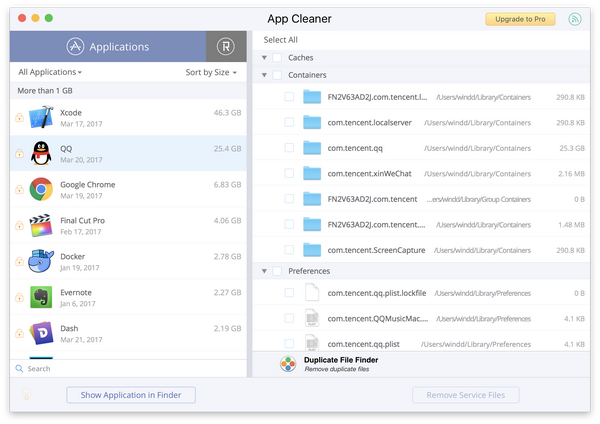This screenshot has height=424, width=600.
Task: Tick checkbox for com.tencent.ScreenCapture
Action: (x=289, y=250)
